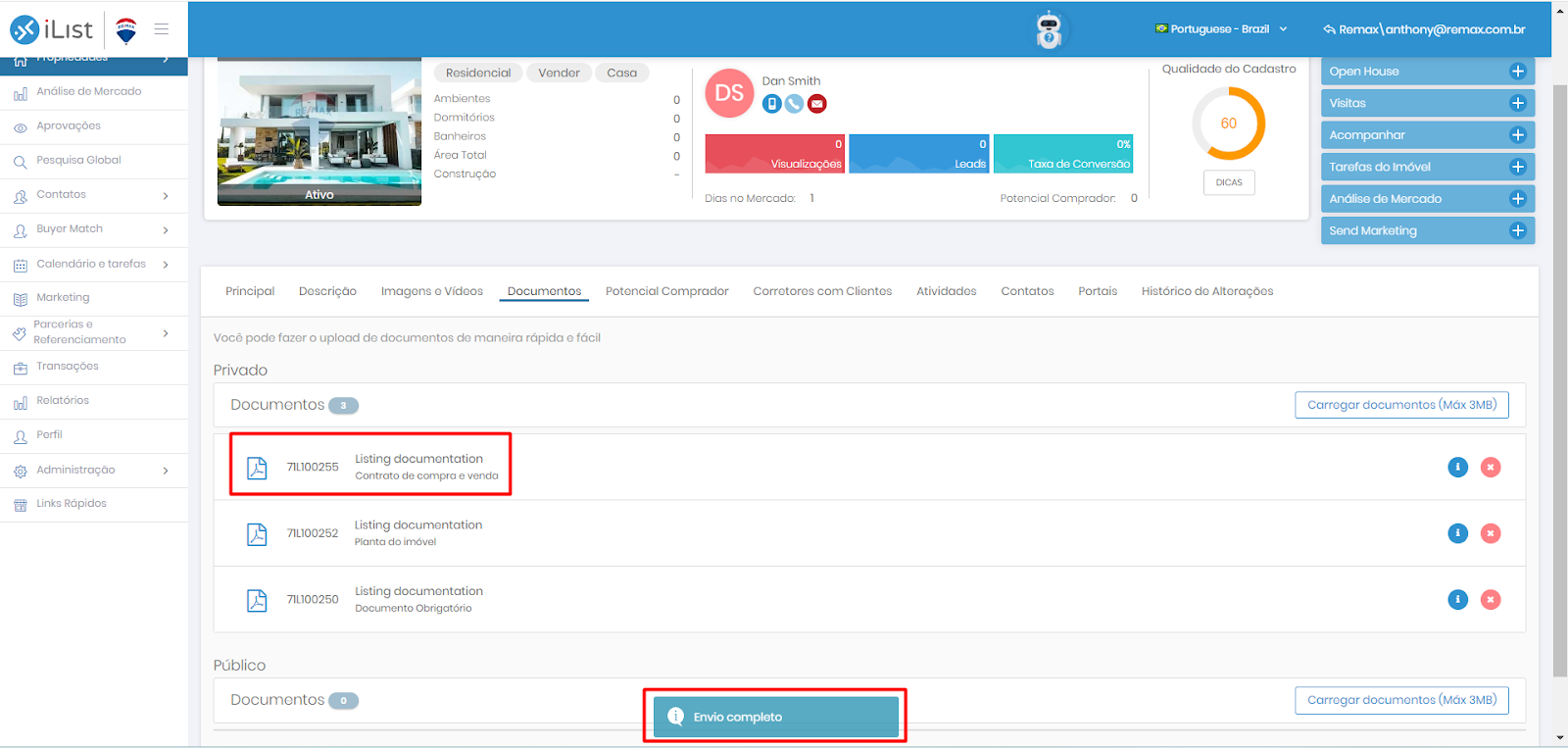Screen dimensions: 1568x748
Task: Delete document 71L100255
Action: tap(1491, 468)
